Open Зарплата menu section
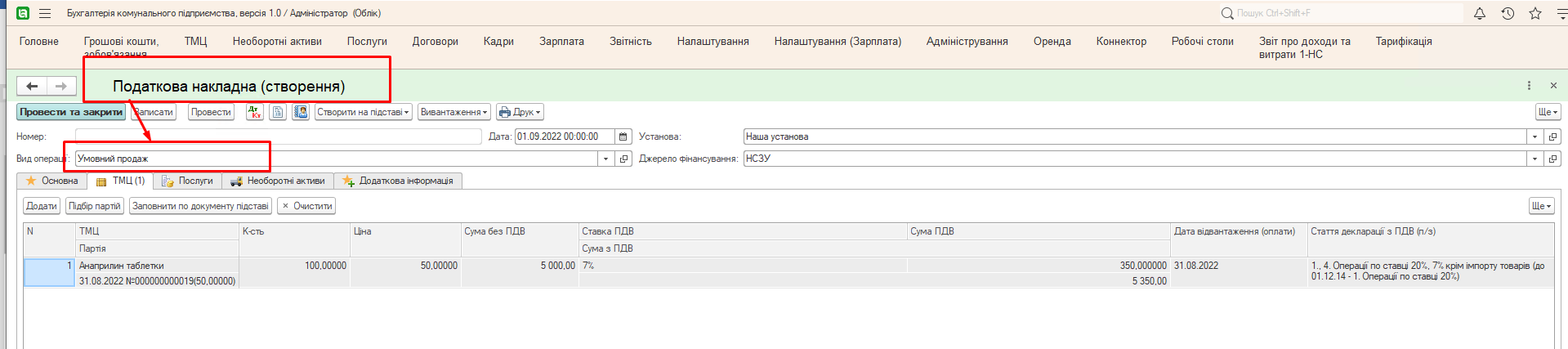Image resolution: width=1568 pixels, height=349 pixels. point(561,42)
